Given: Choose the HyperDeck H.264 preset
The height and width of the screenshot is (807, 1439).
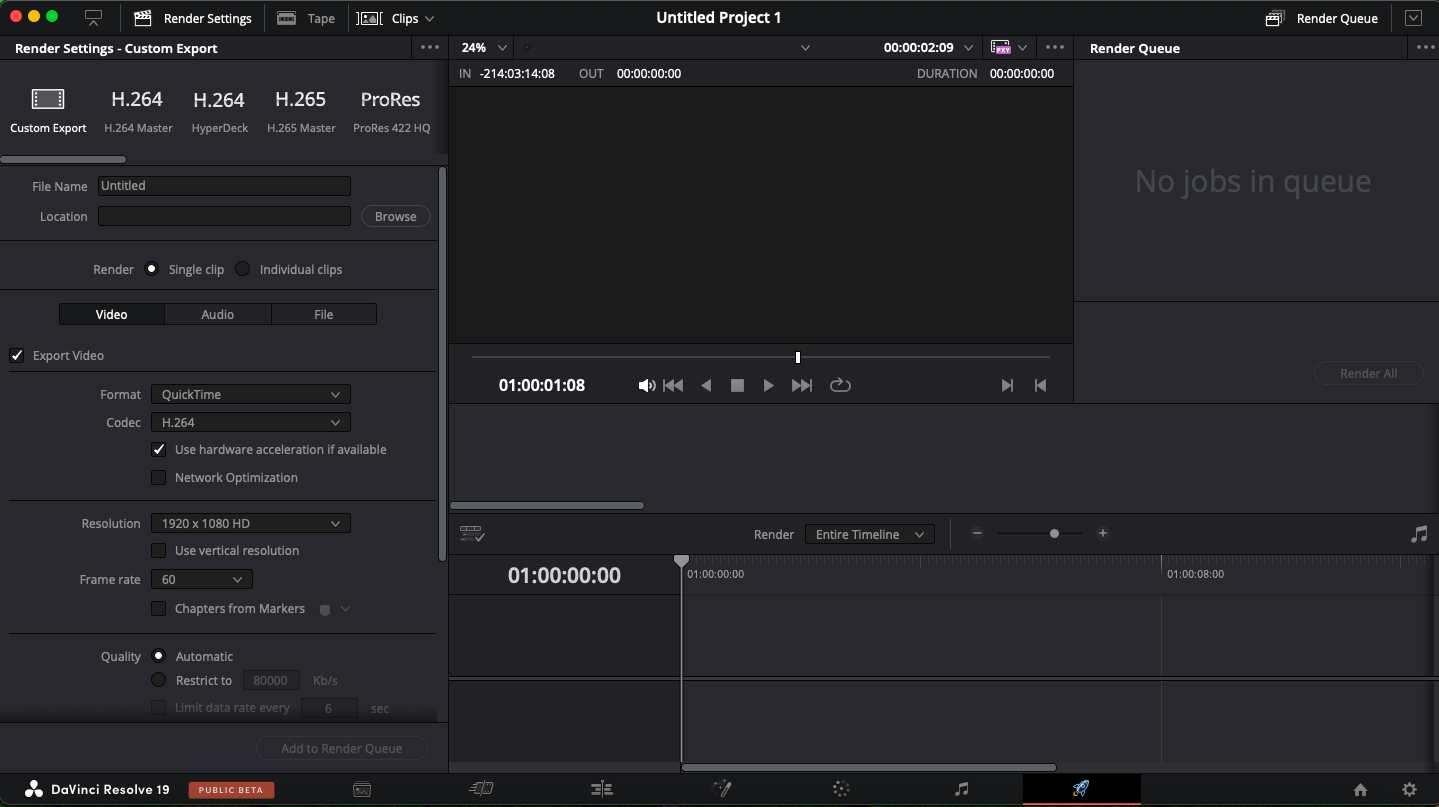Looking at the screenshot, I should point(220,110).
